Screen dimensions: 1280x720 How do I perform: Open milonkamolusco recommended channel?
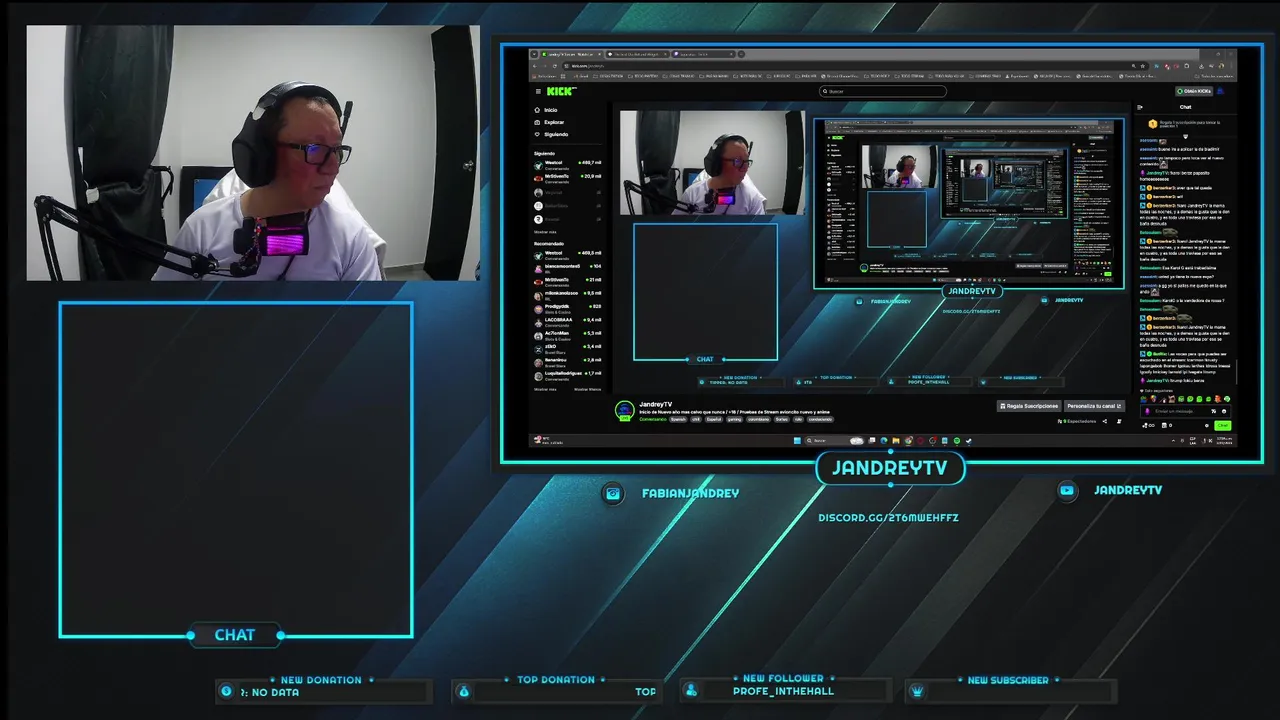[x=568, y=295]
